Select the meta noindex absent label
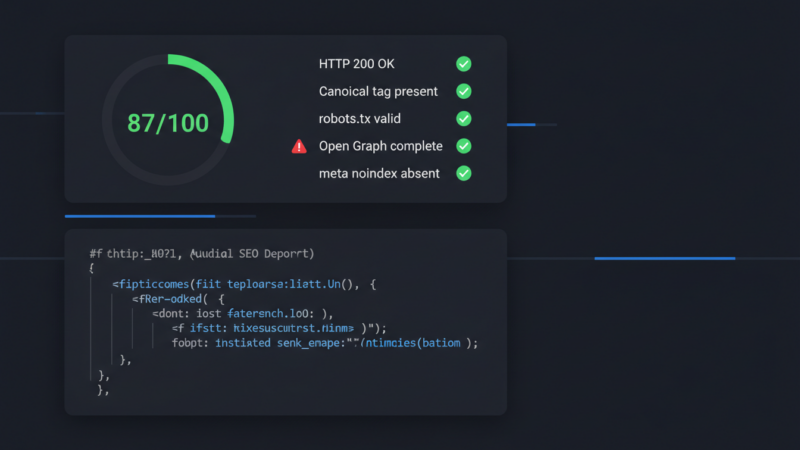The width and height of the screenshot is (800, 450). coord(379,173)
